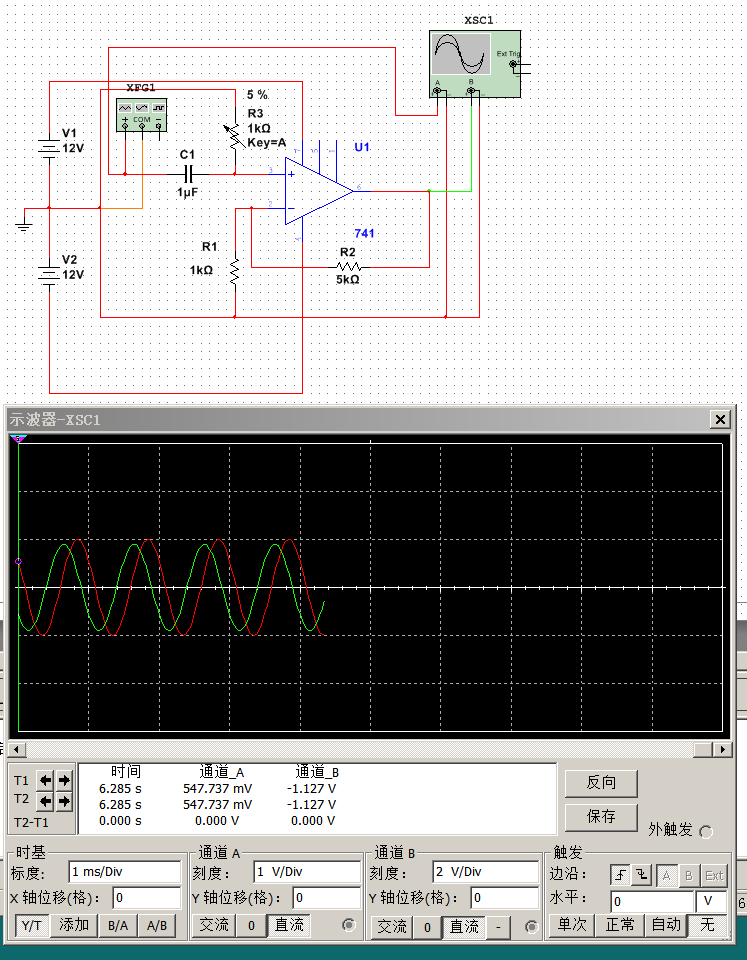Set trigger mode to 正常
This screenshot has width=747, height=960.
click(620, 924)
